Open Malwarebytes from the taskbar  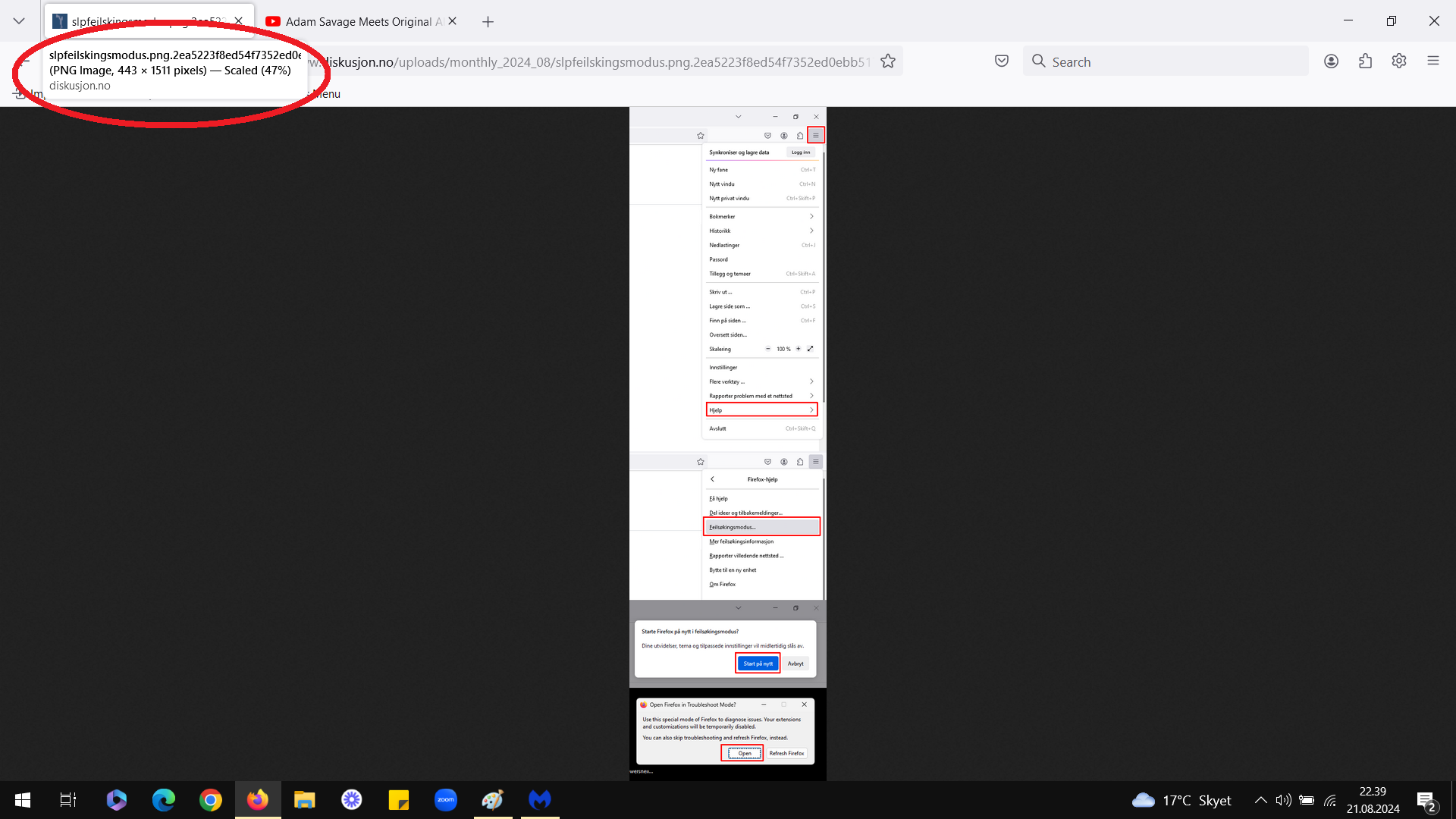(x=540, y=800)
